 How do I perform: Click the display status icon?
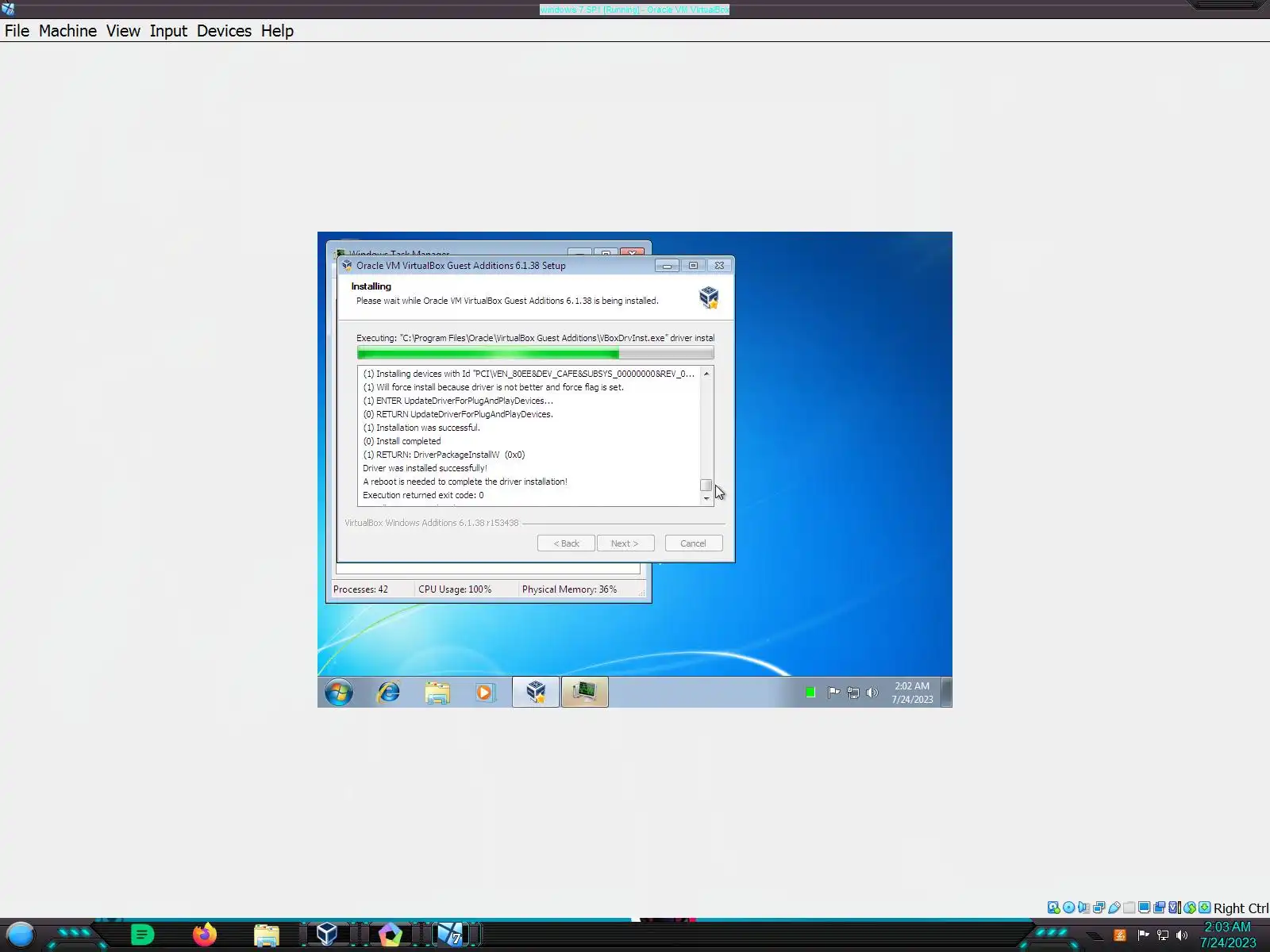click(1144, 908)
